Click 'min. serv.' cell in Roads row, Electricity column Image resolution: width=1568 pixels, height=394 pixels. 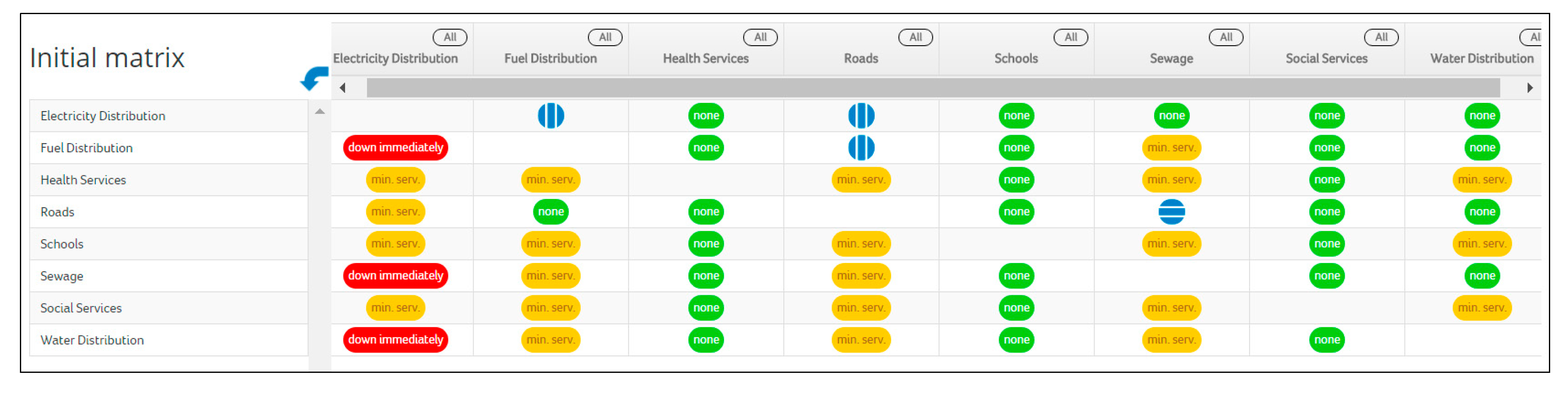coord(395,212)
